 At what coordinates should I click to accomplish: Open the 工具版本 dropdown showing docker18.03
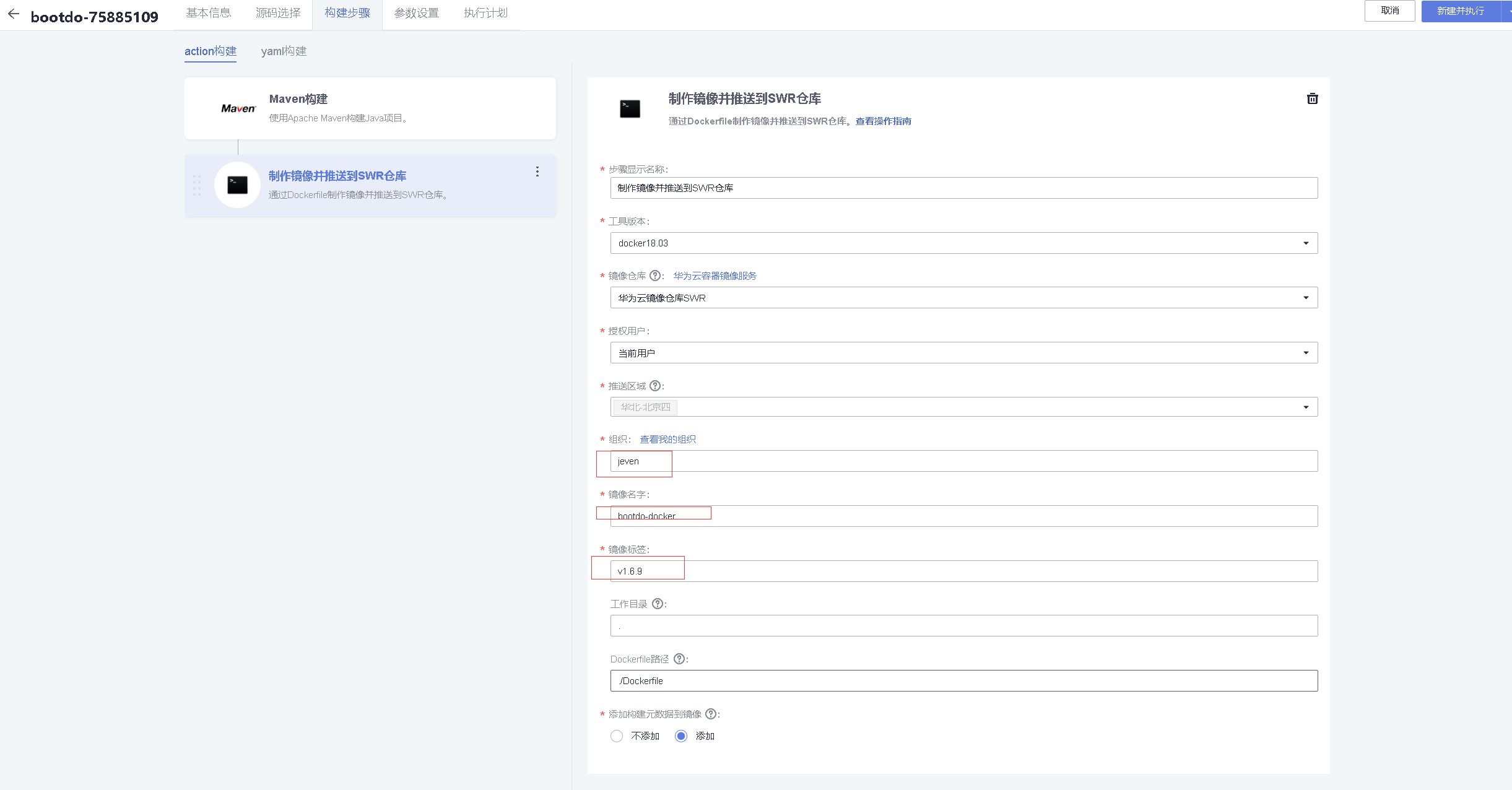tap(1306, 243)
